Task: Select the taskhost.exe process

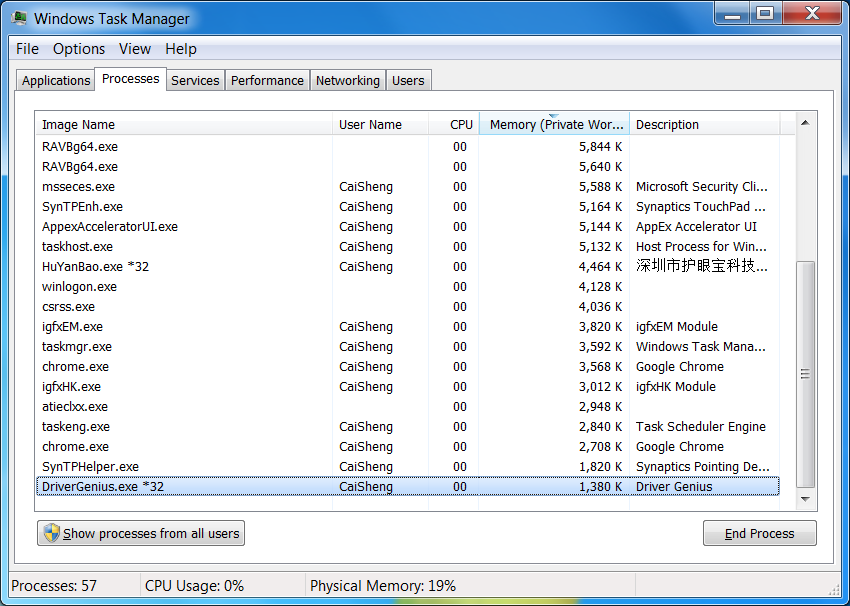Action: coord(408,247)
